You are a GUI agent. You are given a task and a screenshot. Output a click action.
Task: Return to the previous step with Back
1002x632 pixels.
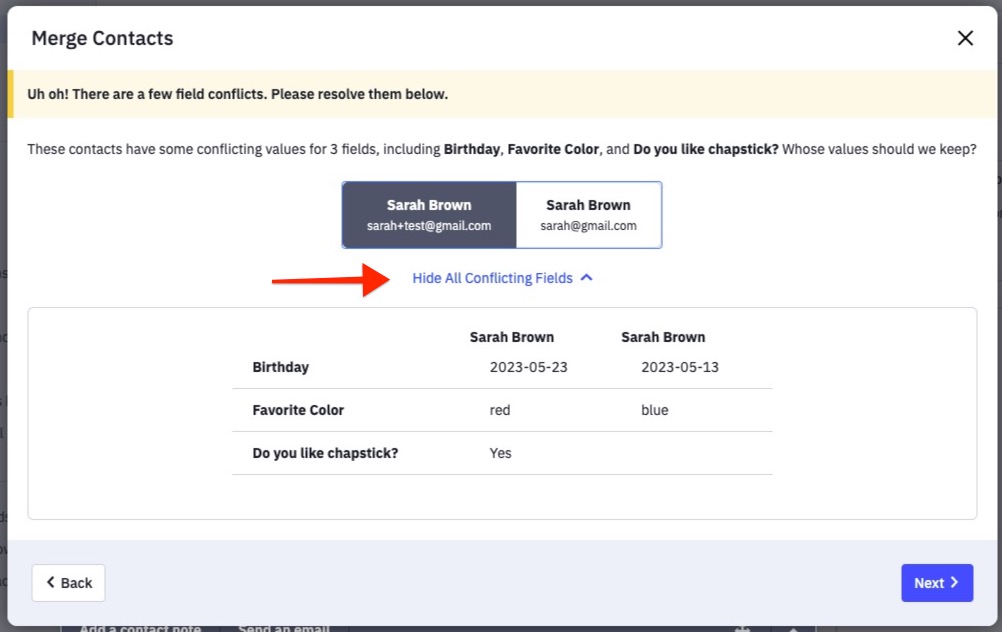[x=68, y=583]
